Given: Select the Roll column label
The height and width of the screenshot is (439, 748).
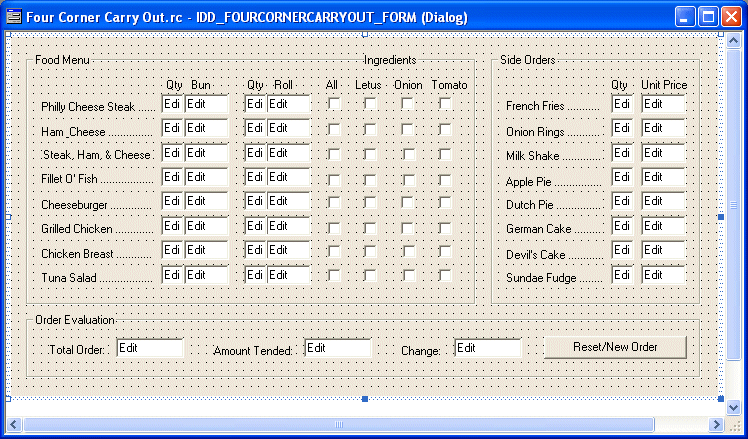Looking at the screenshot, I should click(x=283, y=85).
